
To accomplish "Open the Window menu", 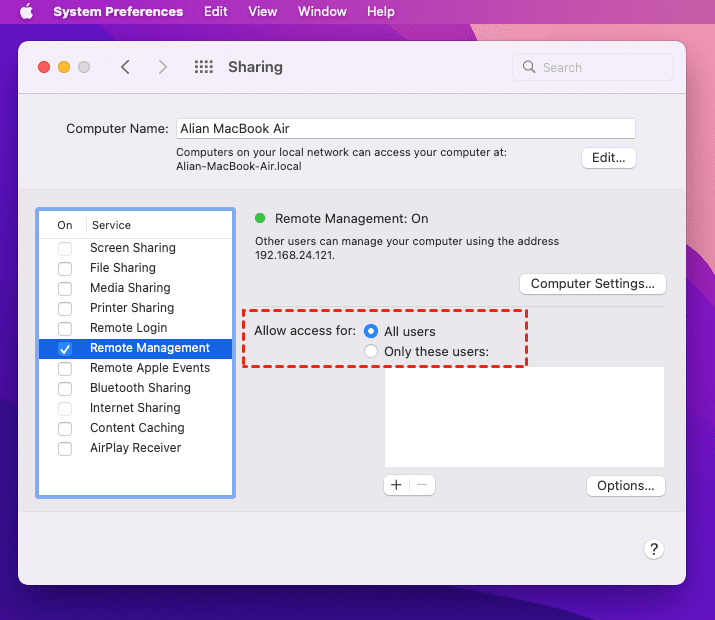I will [x=322, y=12].
